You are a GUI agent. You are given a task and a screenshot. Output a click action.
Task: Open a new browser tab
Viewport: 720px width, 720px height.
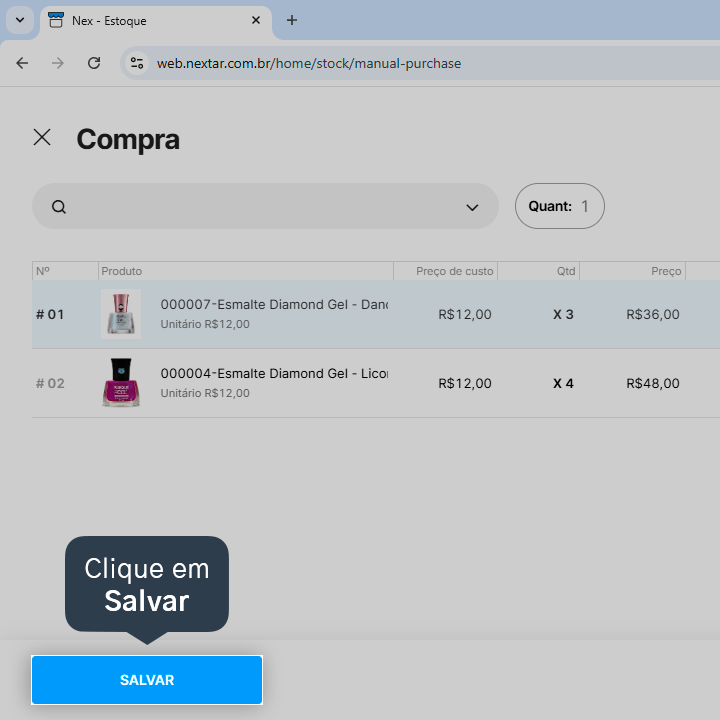coord(292,20)
